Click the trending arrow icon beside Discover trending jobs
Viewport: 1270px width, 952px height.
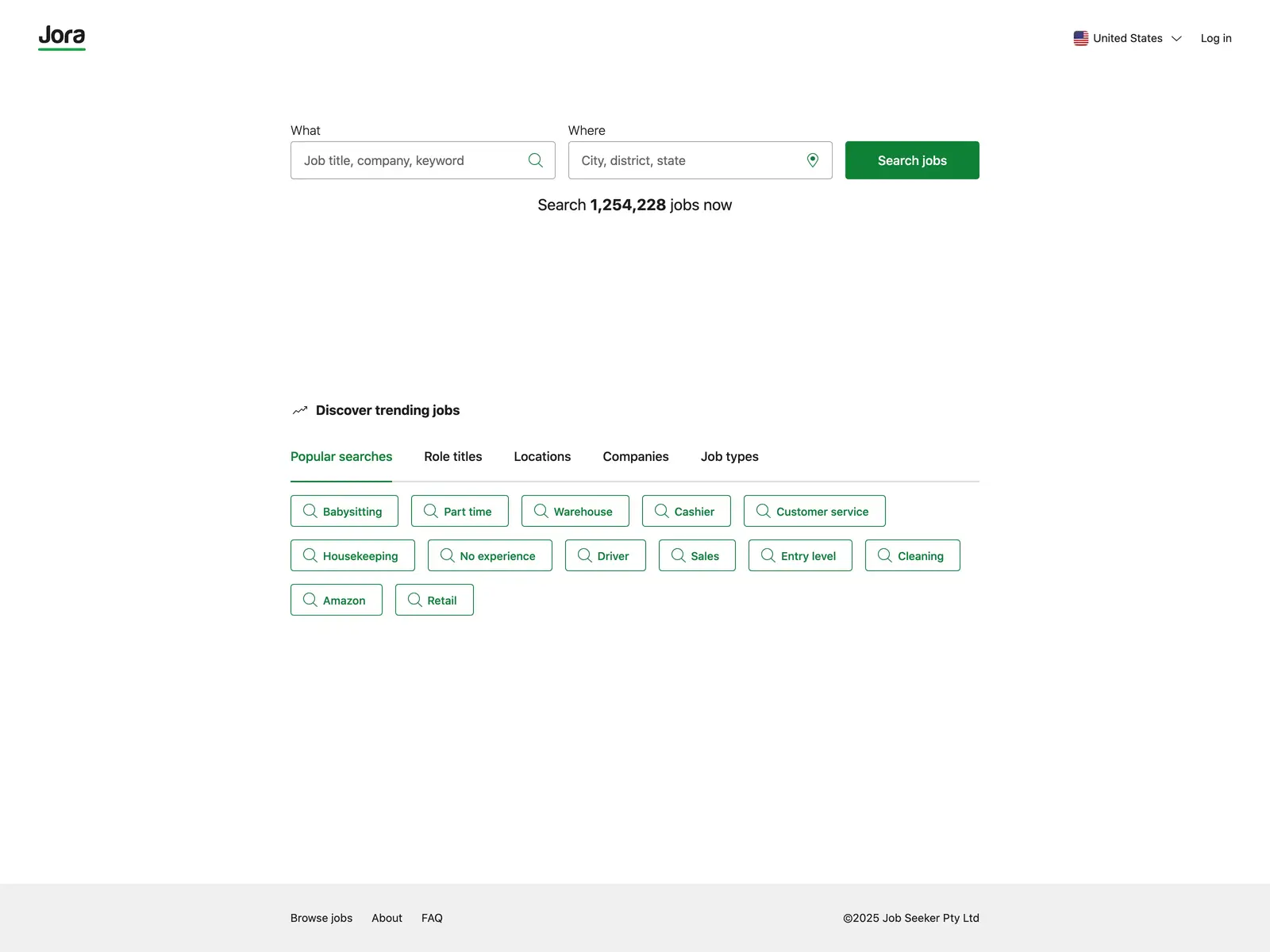click(300, 410)
